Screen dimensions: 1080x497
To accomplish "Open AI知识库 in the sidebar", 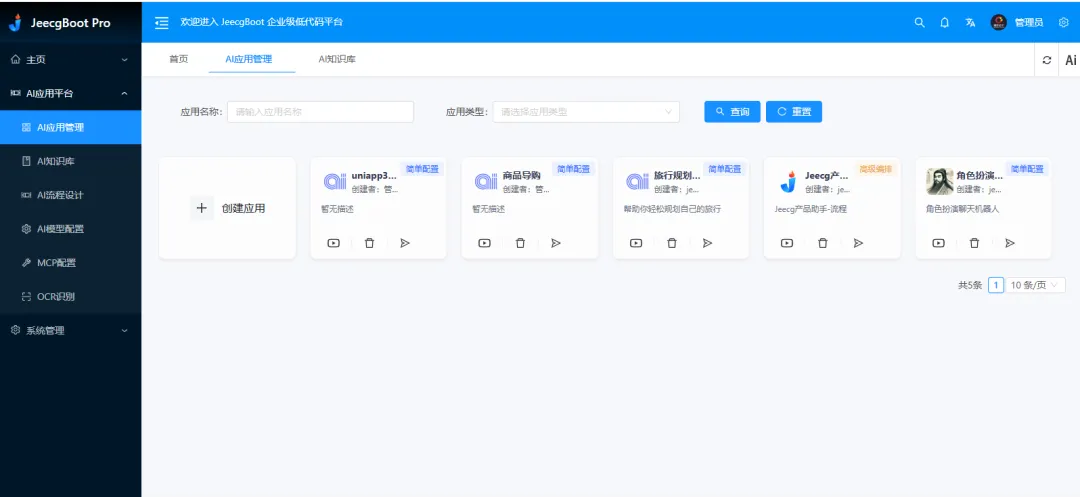I will tap(70, 161).
